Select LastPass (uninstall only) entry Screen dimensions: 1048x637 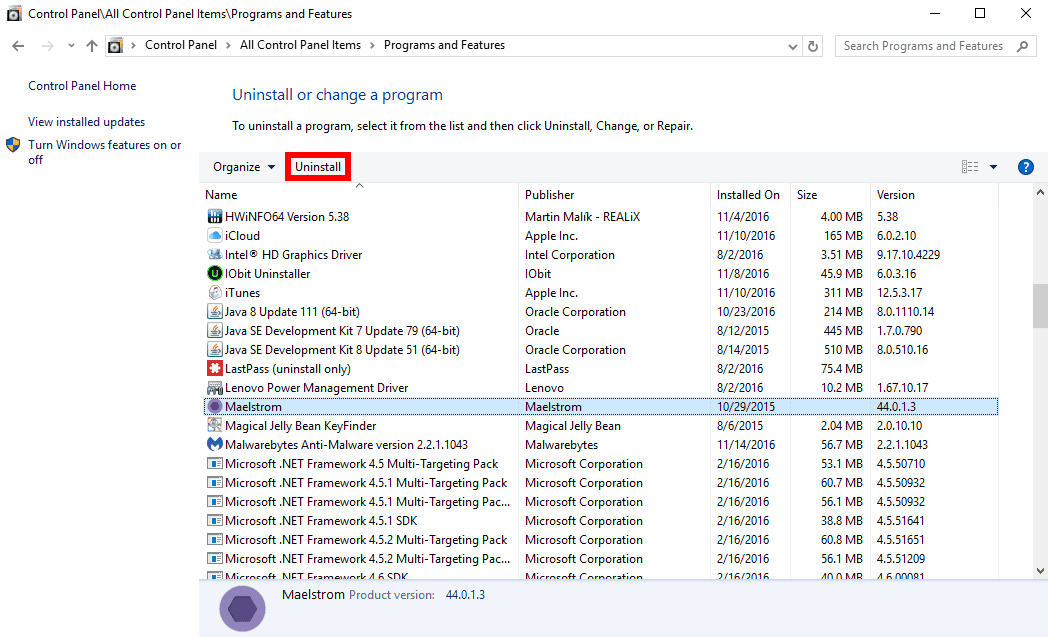coord(287,368)
